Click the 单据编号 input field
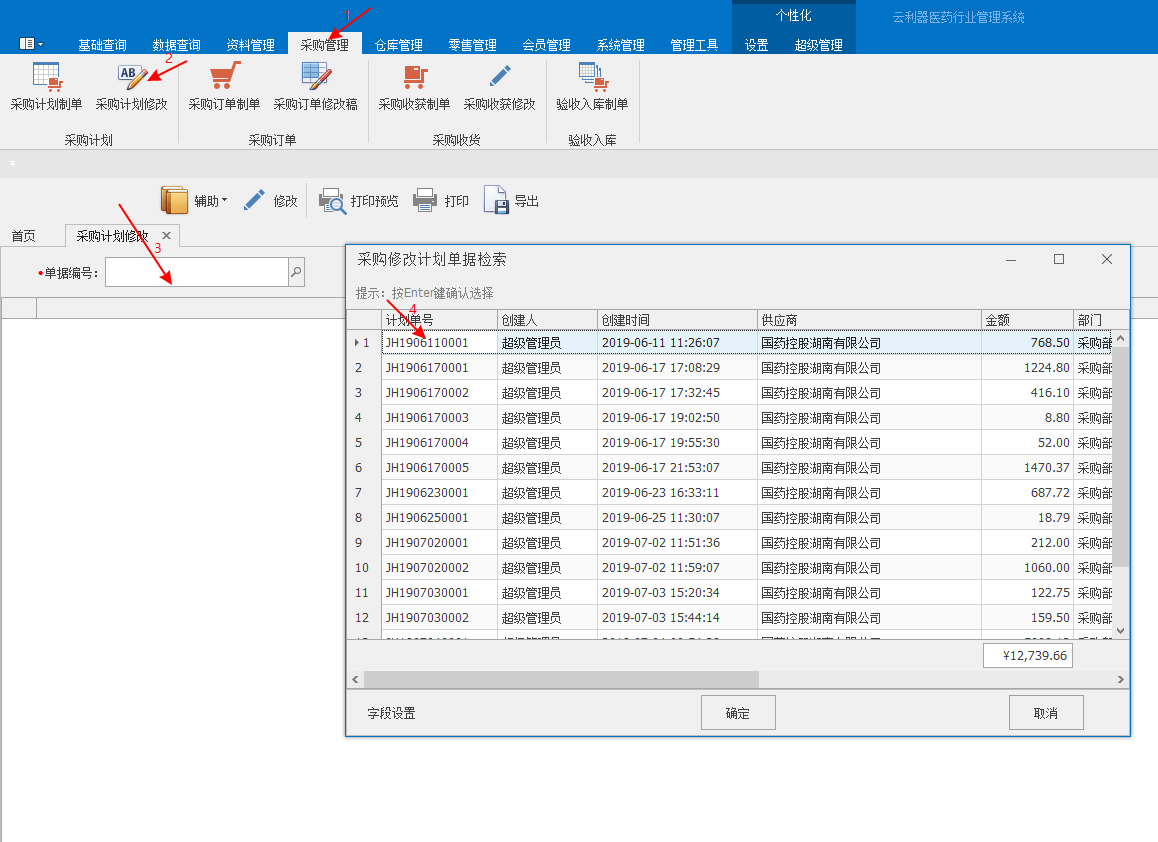This screenshot has width=1158, height=842. 196,272
